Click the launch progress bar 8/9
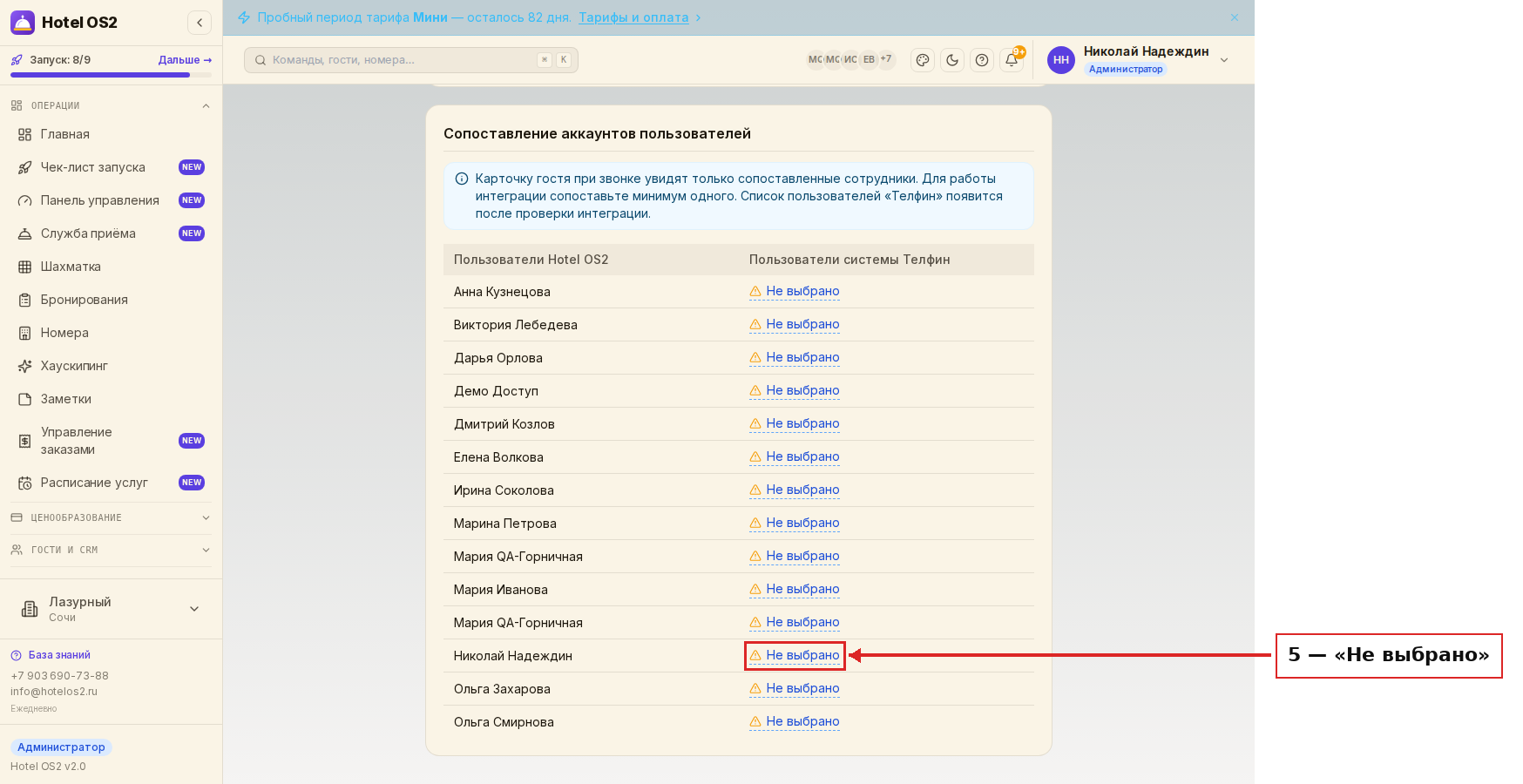Viewport: 1523px width, 784px height. coord(111,75)
